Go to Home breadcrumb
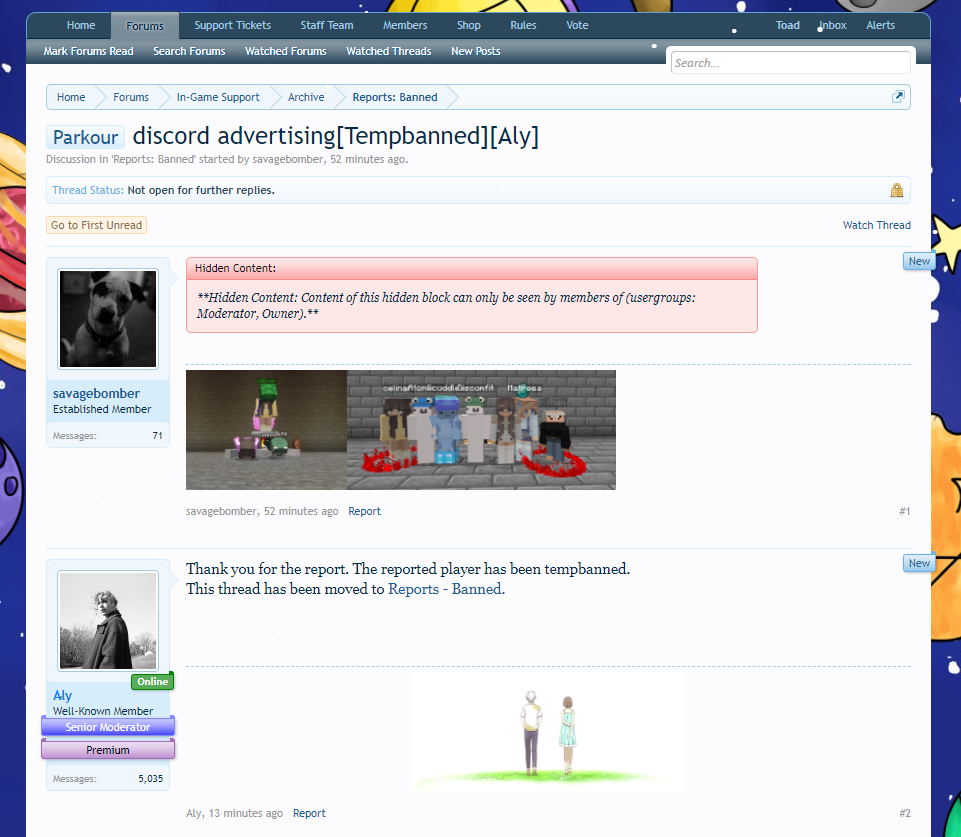This screenshot has width=961, height=837. pyautogui.click(x=71, y=97)
